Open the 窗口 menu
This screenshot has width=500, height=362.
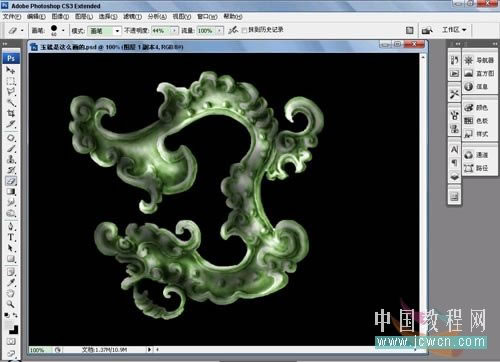tap(207, 16)
